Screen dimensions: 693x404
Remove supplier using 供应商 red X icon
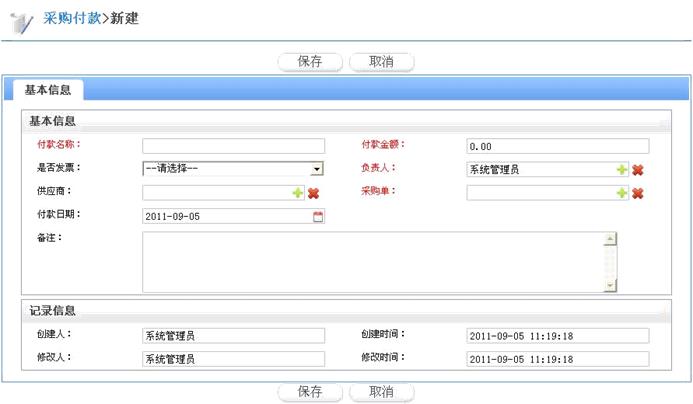pyautogui.click(x=313, y=193)
